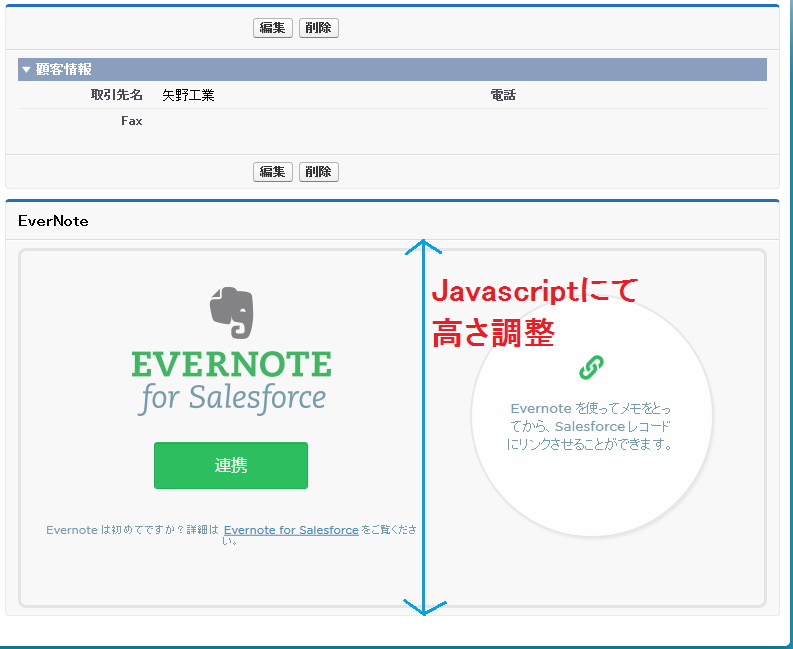Click the 編集 button below Fax row
Image resolution: width=793 pixels, height=649 pixels.
click(273, 172)
